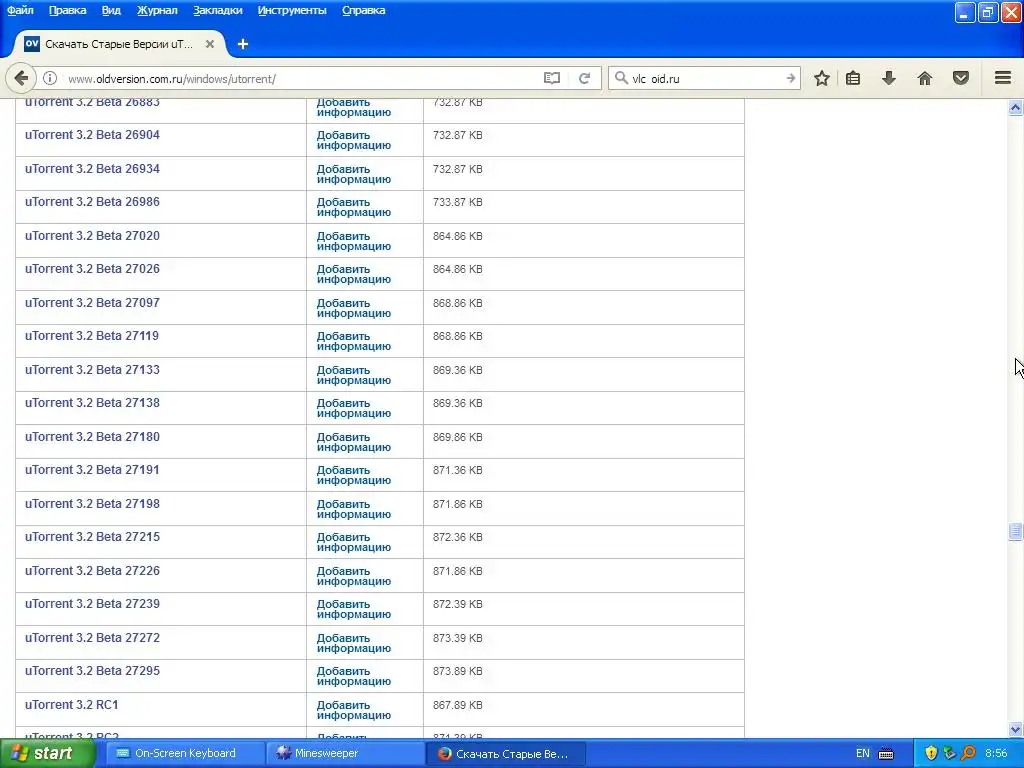Open uTorrent 3.2 Beta 27239 link
The height and width of the screenshot is (768, 1024).
pos(92,603)
